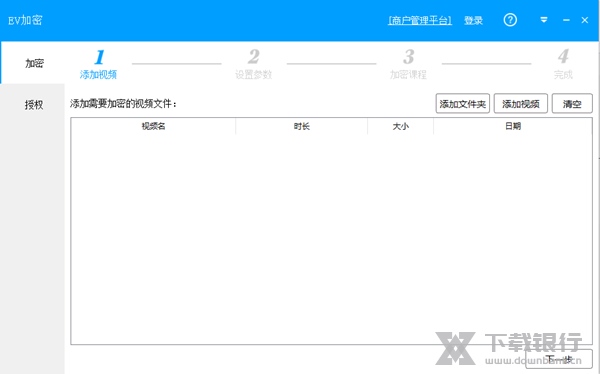Switch to the 加密 sidebar tab
600x374 pixels.
33,63
